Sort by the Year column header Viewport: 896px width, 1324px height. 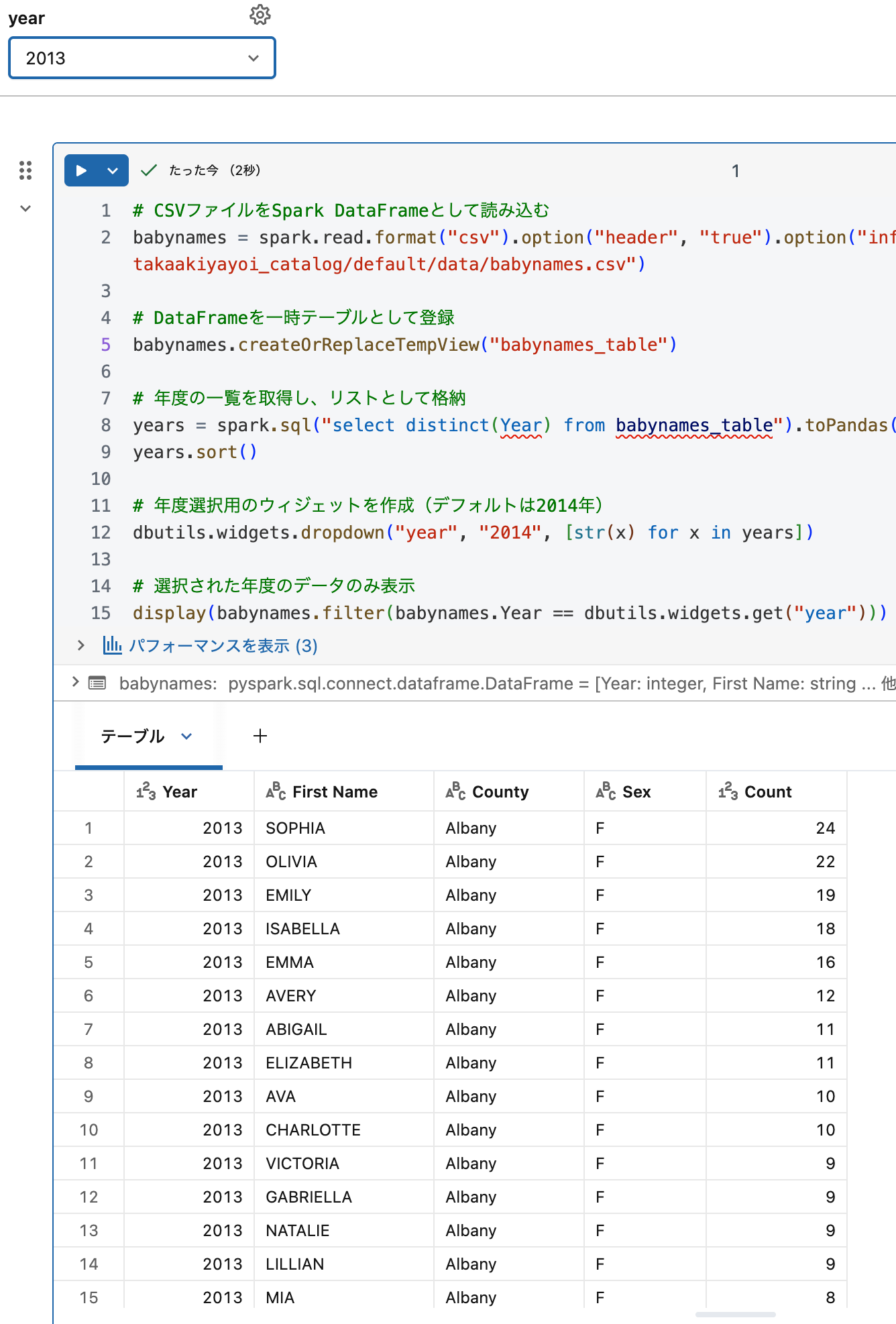[189, 791]
